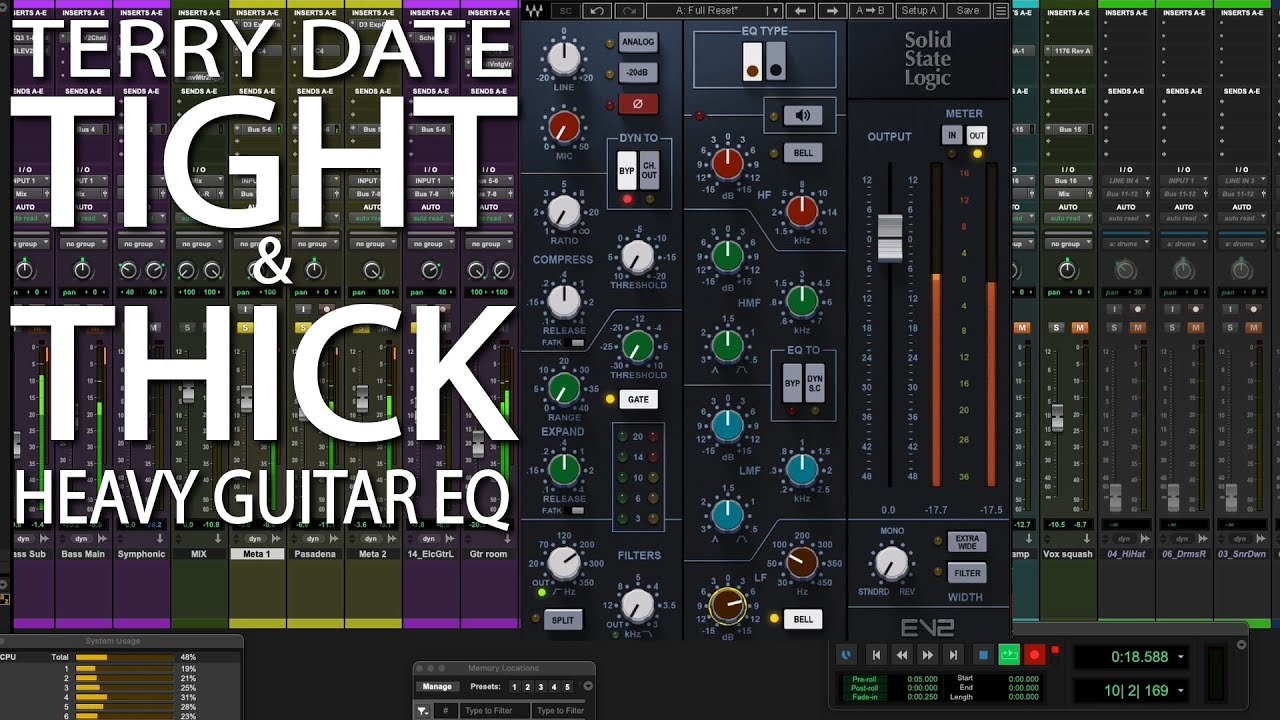Open main counter 0:18.588 format dropdown

(1181, 657)
